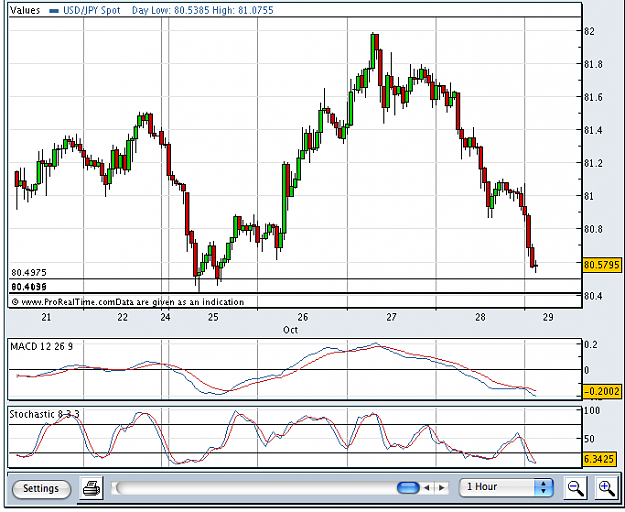The height and width of the screenshot is (512, 625).
Task: Click the date label 27 on time axis
Action: point(391,317)
